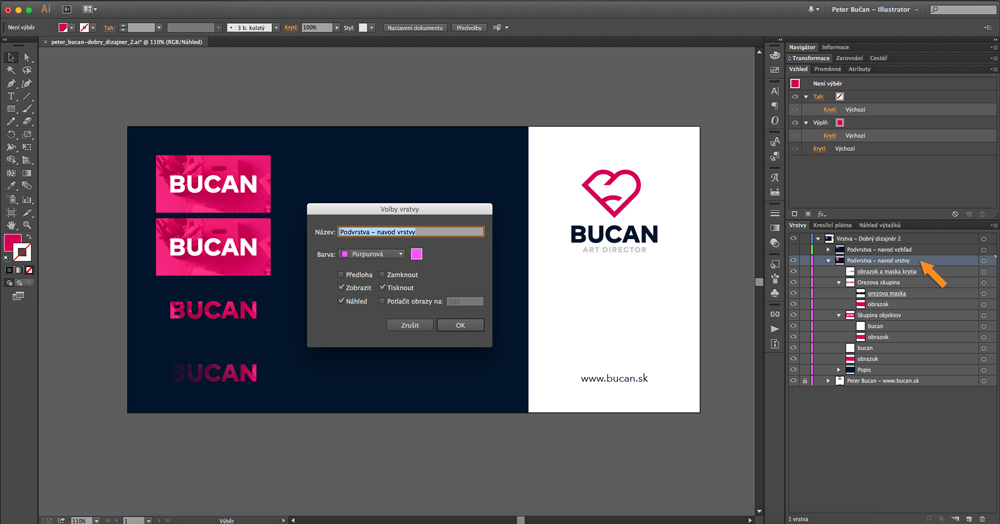
Task: Select the Scale tool
Action: (27, 135)
